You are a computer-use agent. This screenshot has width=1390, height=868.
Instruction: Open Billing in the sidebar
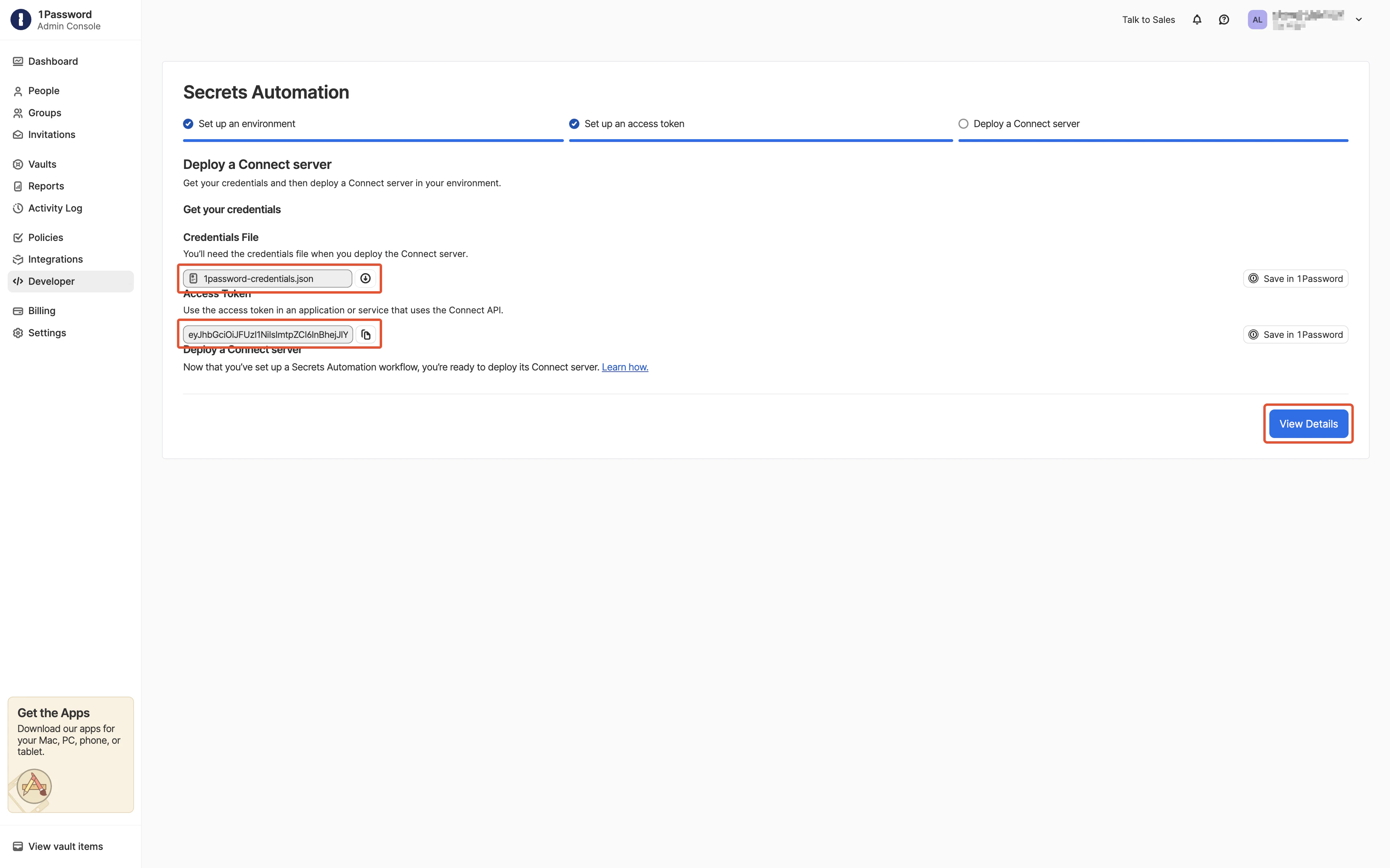71,311
